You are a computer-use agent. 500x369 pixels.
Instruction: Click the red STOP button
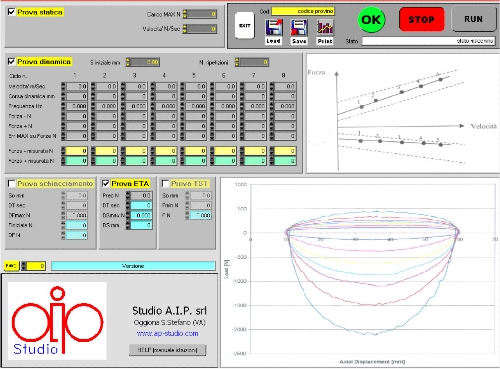pos(421,20)
